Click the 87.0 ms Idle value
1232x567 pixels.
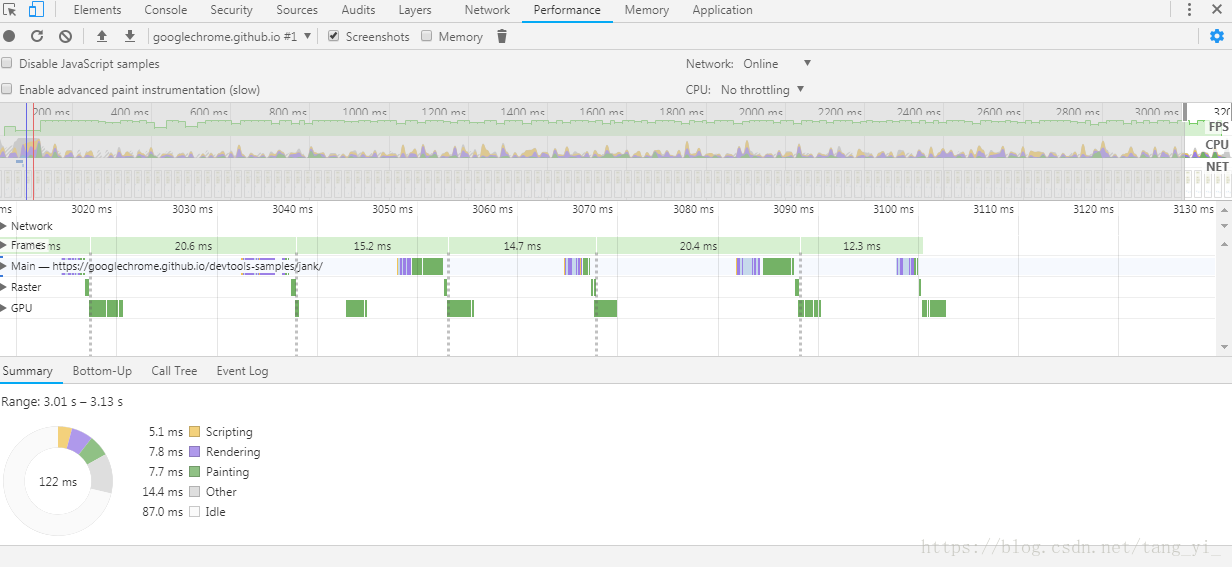click(163, 512)
